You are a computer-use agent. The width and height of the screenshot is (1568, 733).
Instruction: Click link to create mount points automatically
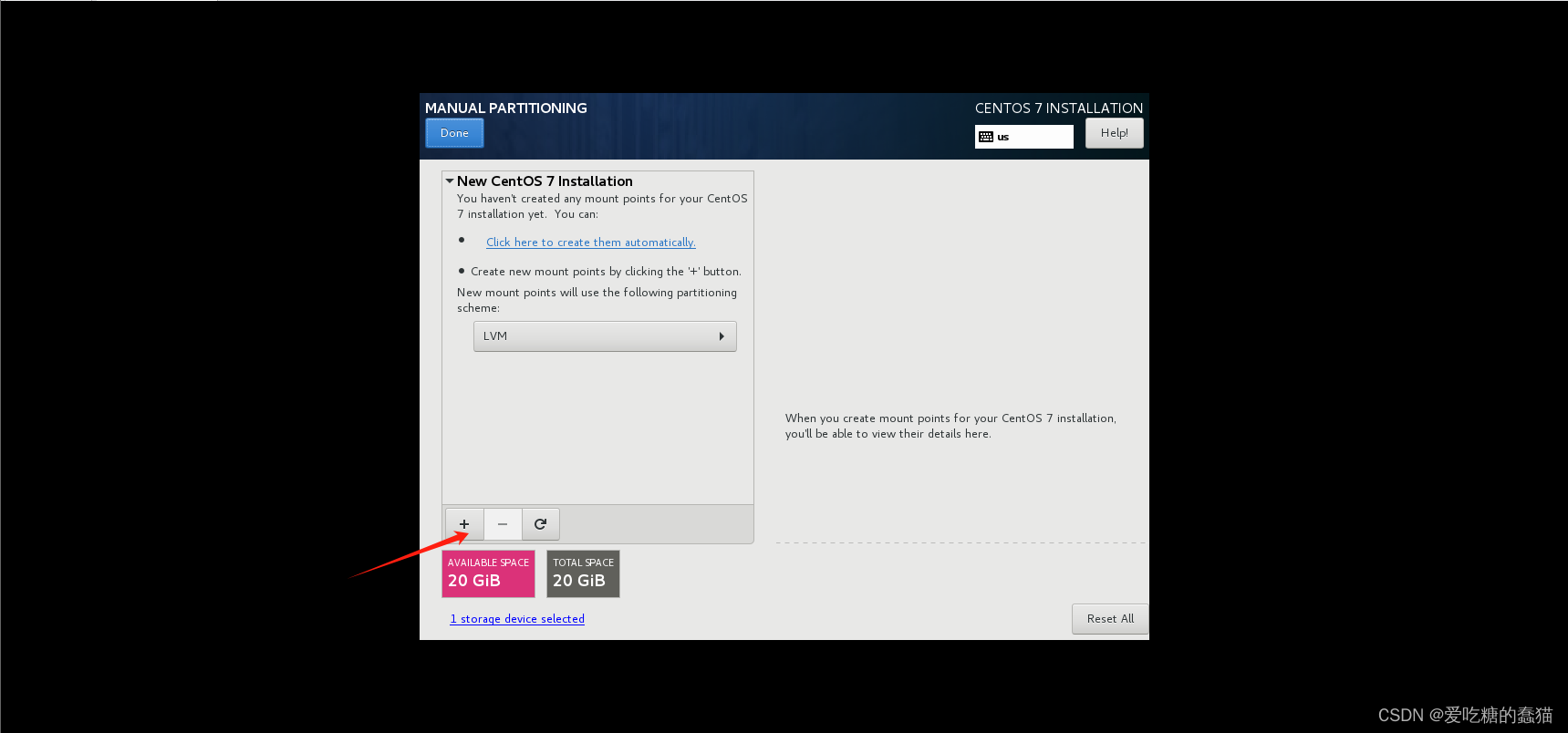pyautogui.click(x=591, y=243)
